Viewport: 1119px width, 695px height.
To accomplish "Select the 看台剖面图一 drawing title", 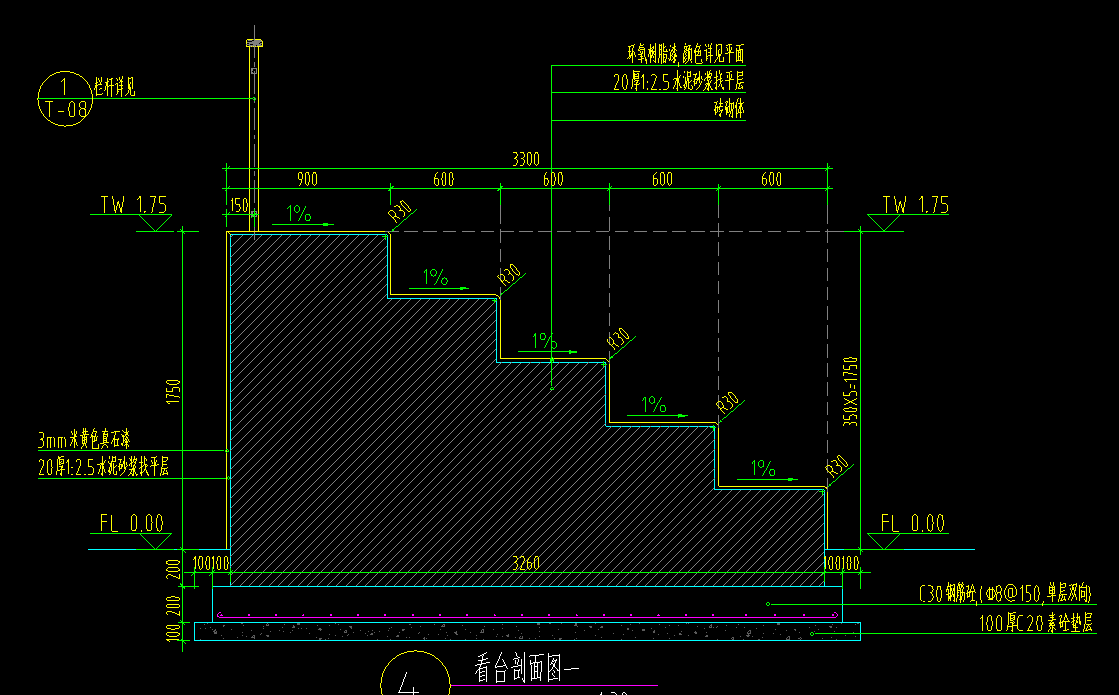I will click(527, 669).
